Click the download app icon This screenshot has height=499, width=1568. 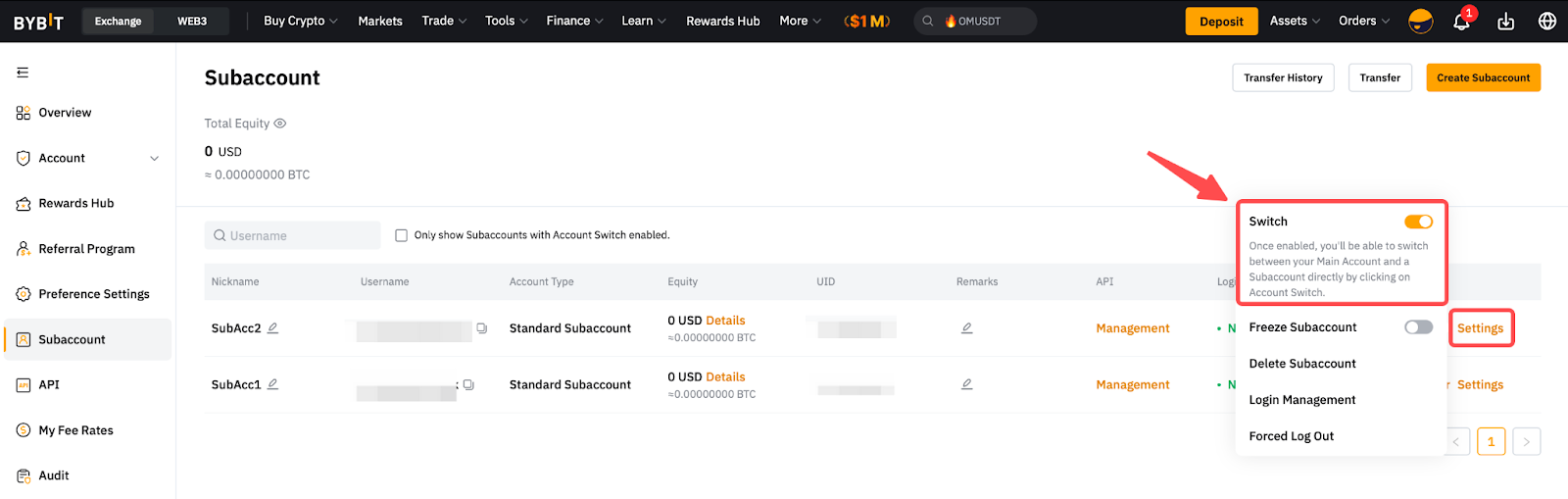point(1505,22)
